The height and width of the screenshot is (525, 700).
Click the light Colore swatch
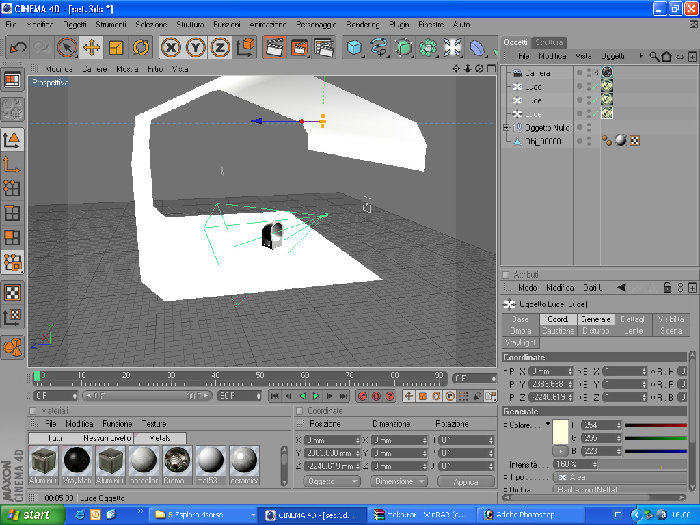point(560,432)
